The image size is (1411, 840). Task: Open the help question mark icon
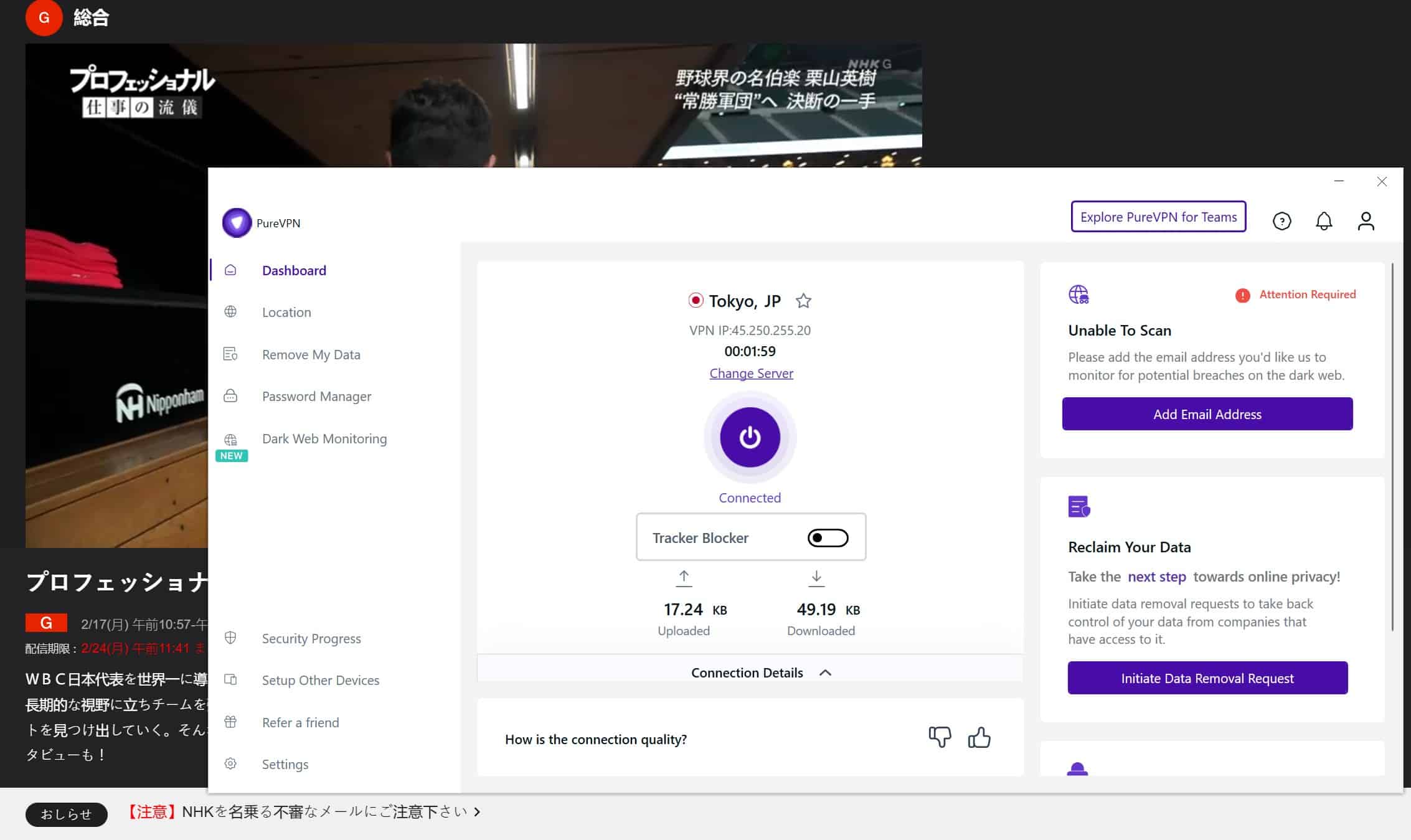tap(1281, 221)
